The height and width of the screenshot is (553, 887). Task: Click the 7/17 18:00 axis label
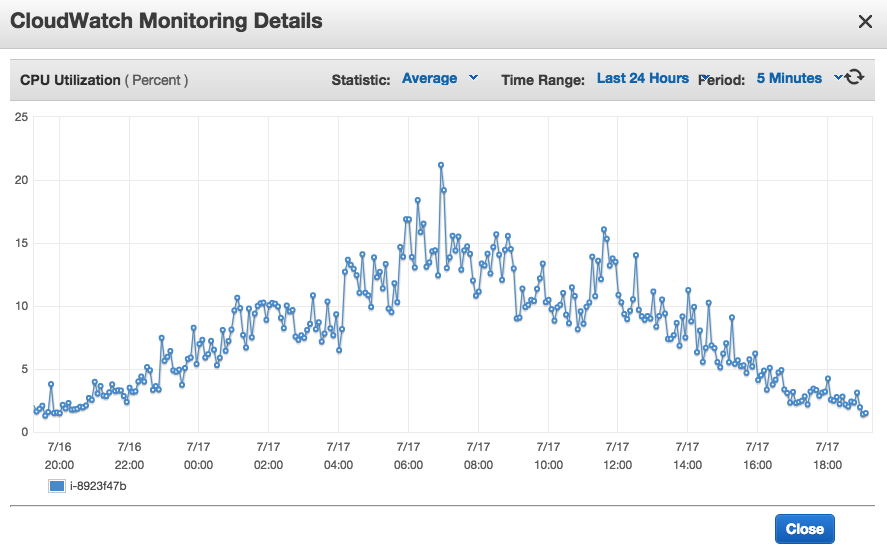[827, 456]
